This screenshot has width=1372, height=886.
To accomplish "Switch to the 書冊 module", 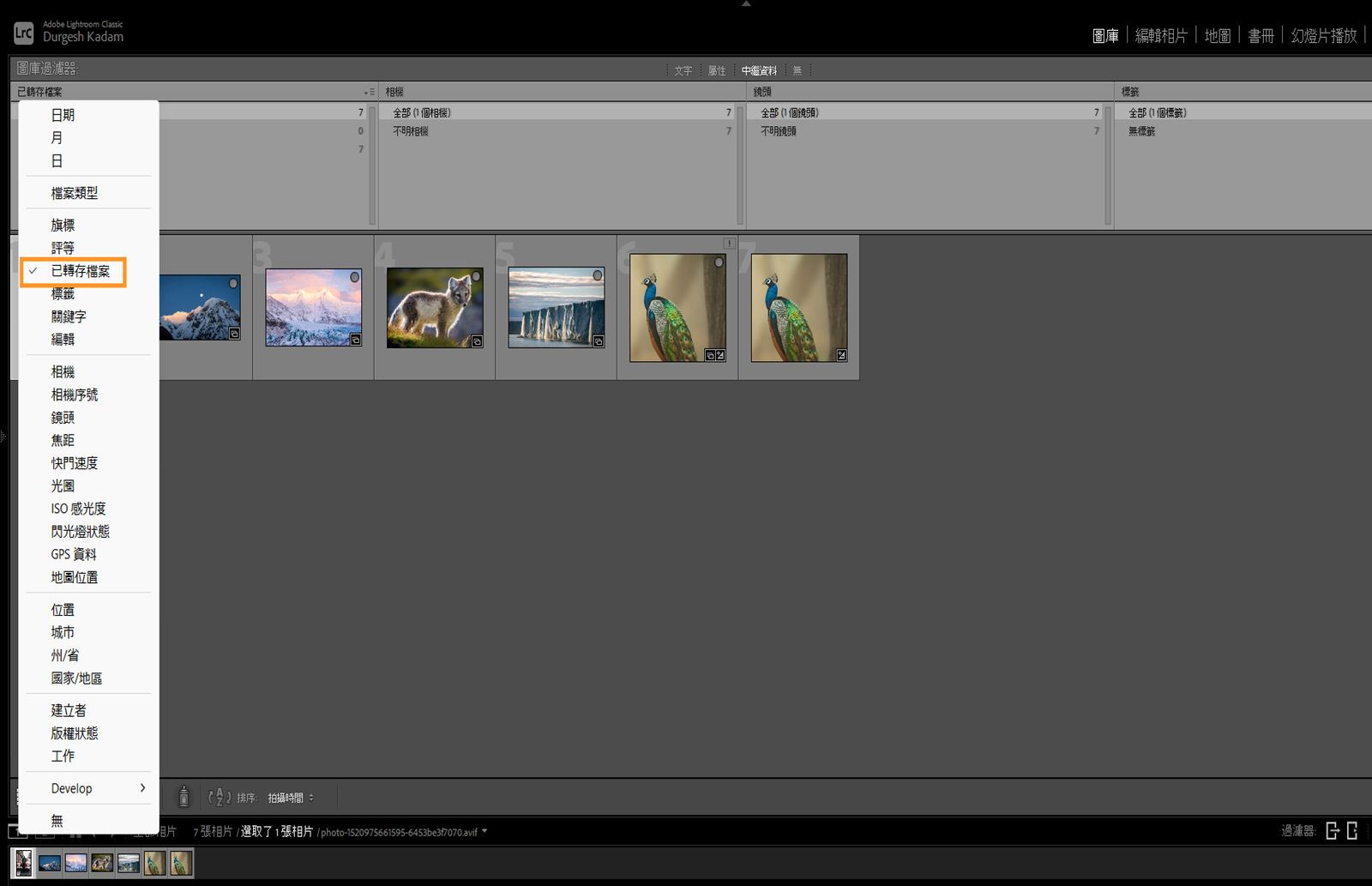I will [x=1261, y=35].
